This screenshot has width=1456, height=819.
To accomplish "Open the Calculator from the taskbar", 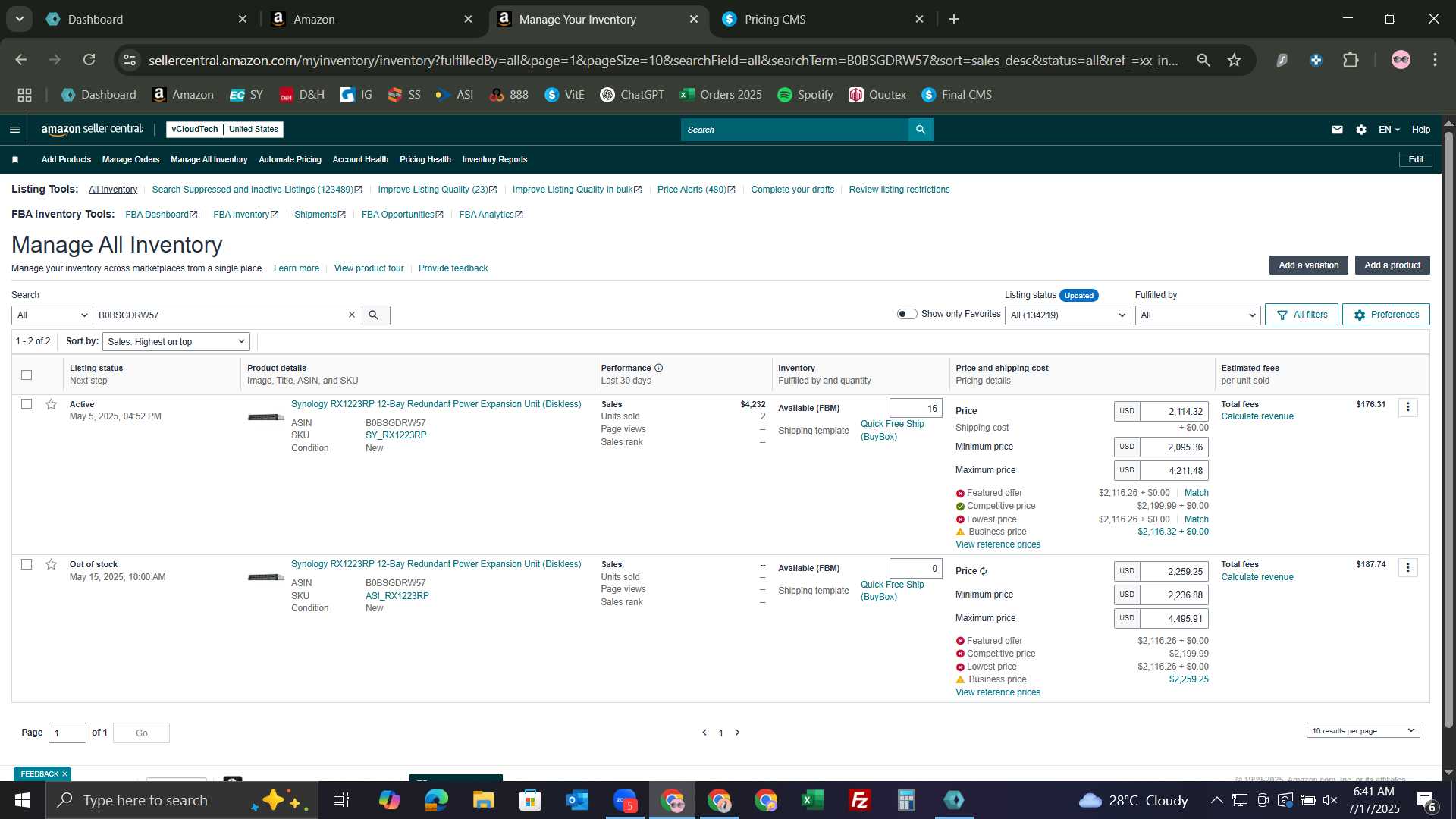I will tap(906, 800).
